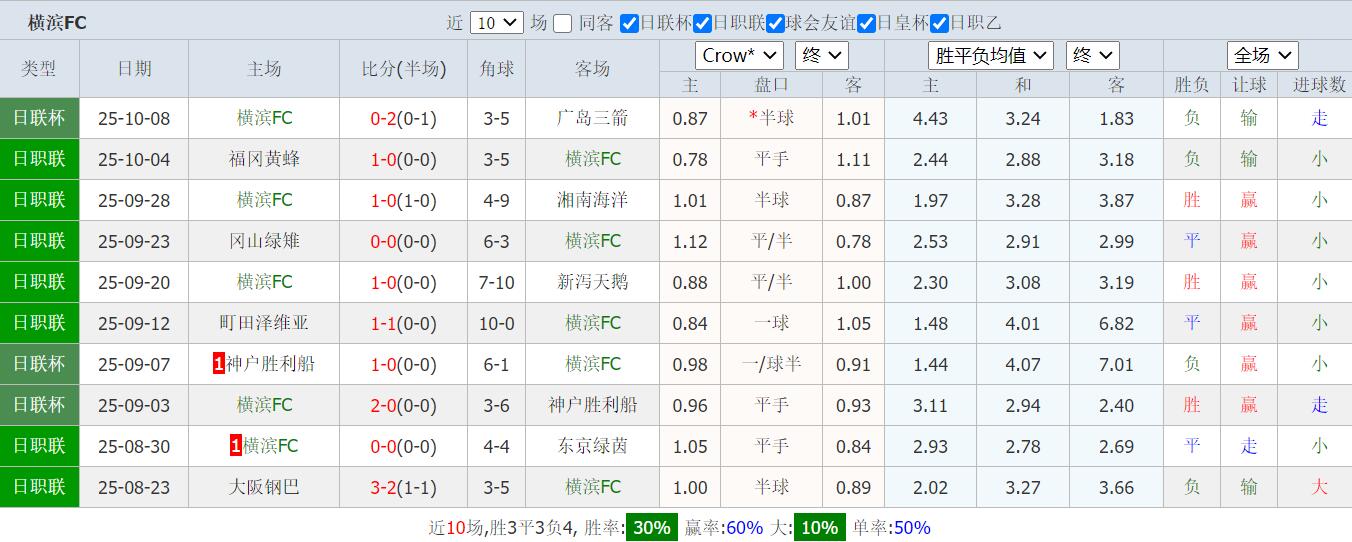Screen dimensions: 1352x542
Task: Select the 福冈黄蜂 home team link
Action: 264,159
